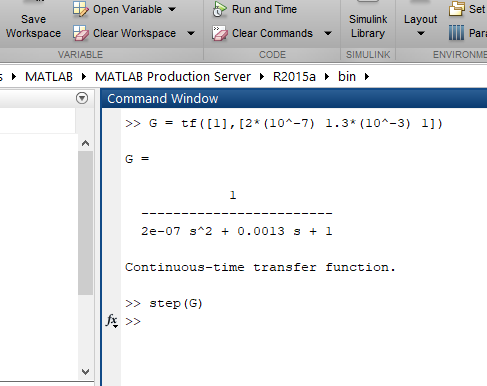Click the 'G = tf([1],...' command line
The image size is (487, 386).
coord(284,124)
